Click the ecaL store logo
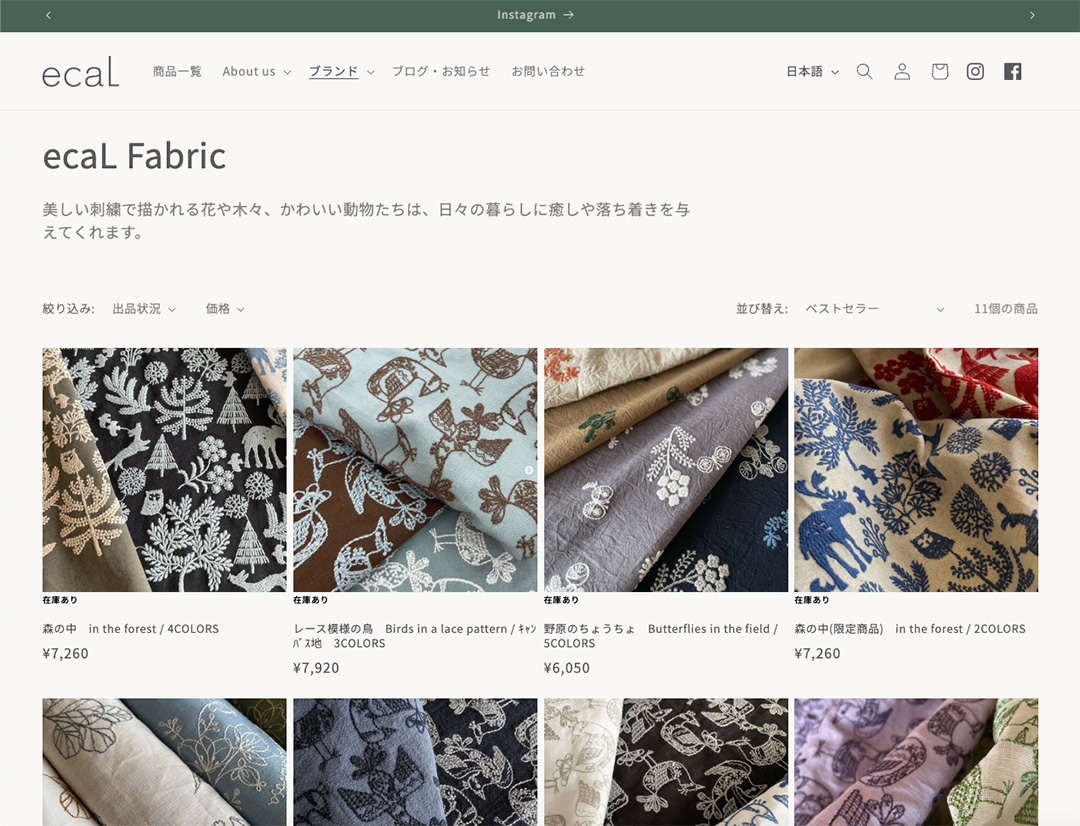1080x826 pixels. pos(80,71)
